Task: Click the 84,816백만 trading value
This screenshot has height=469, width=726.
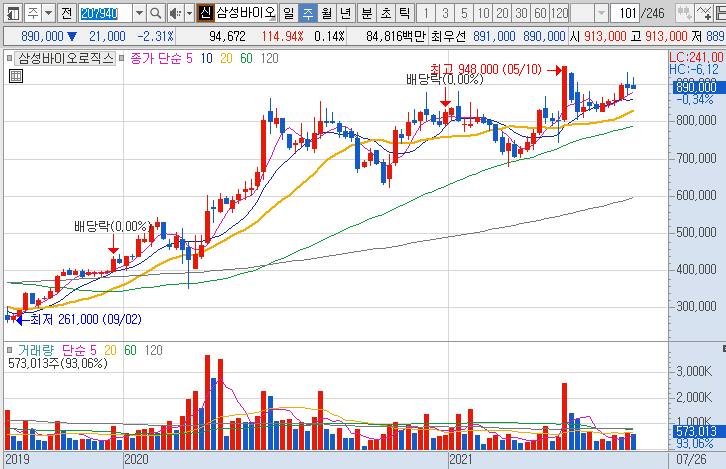Action: 395,36
